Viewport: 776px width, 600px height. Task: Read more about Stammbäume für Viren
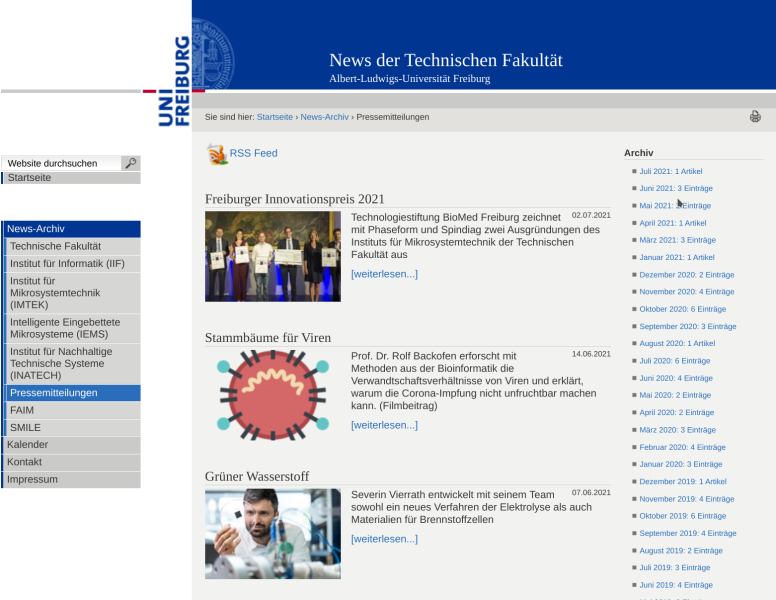(x=384, y=425)
